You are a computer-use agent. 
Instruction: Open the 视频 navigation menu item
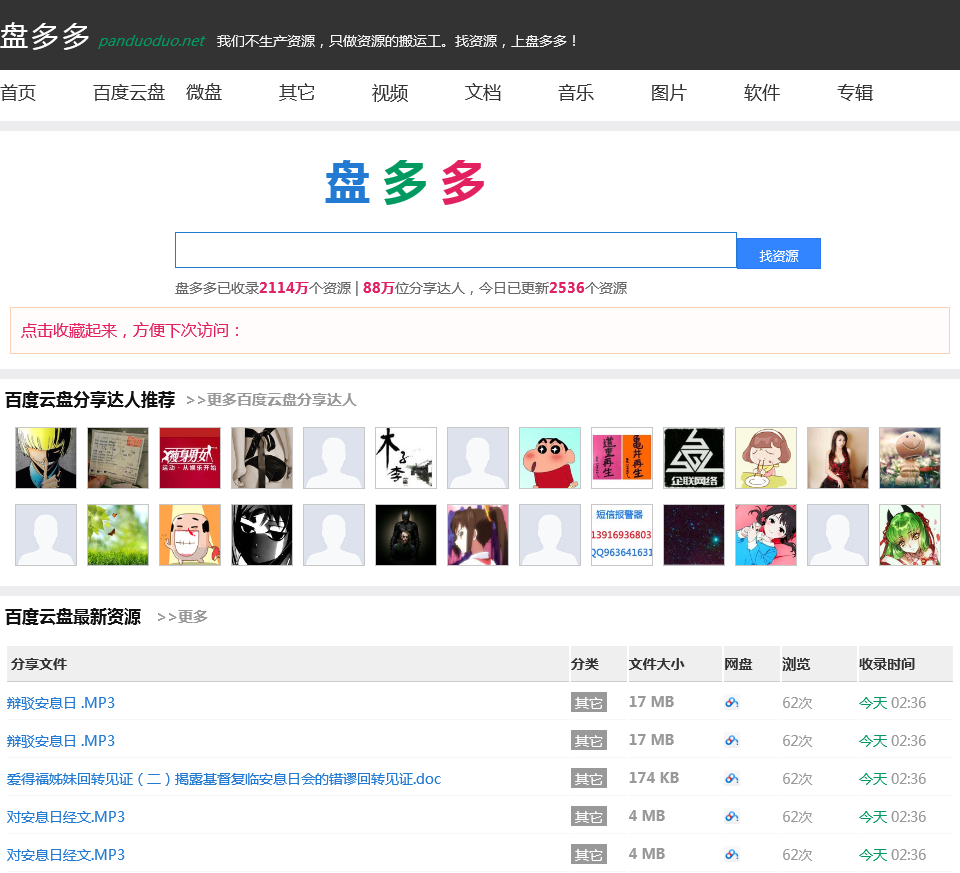click(390, 92)
